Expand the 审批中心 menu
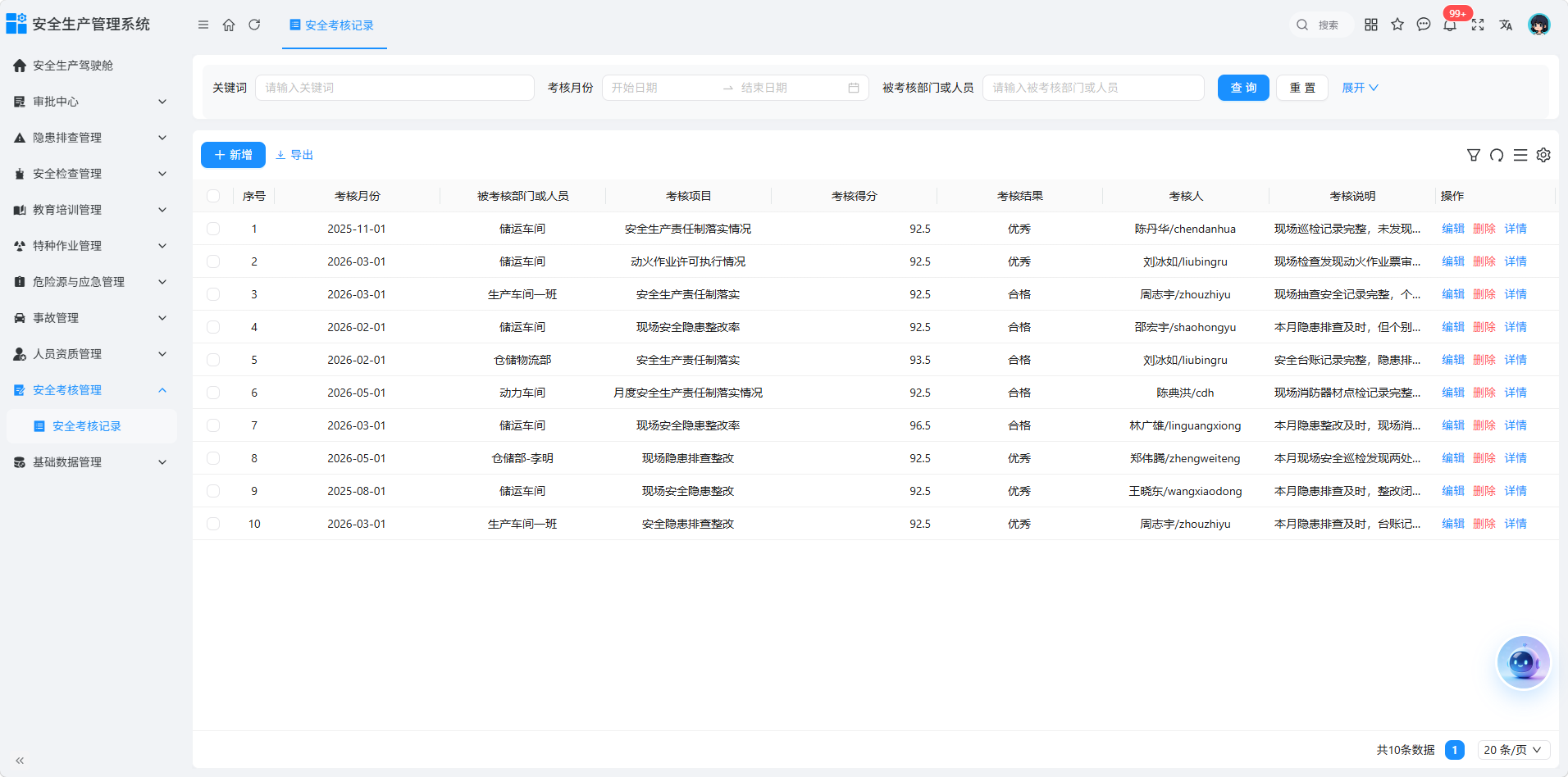1568x777 pixels. point(90,102)
